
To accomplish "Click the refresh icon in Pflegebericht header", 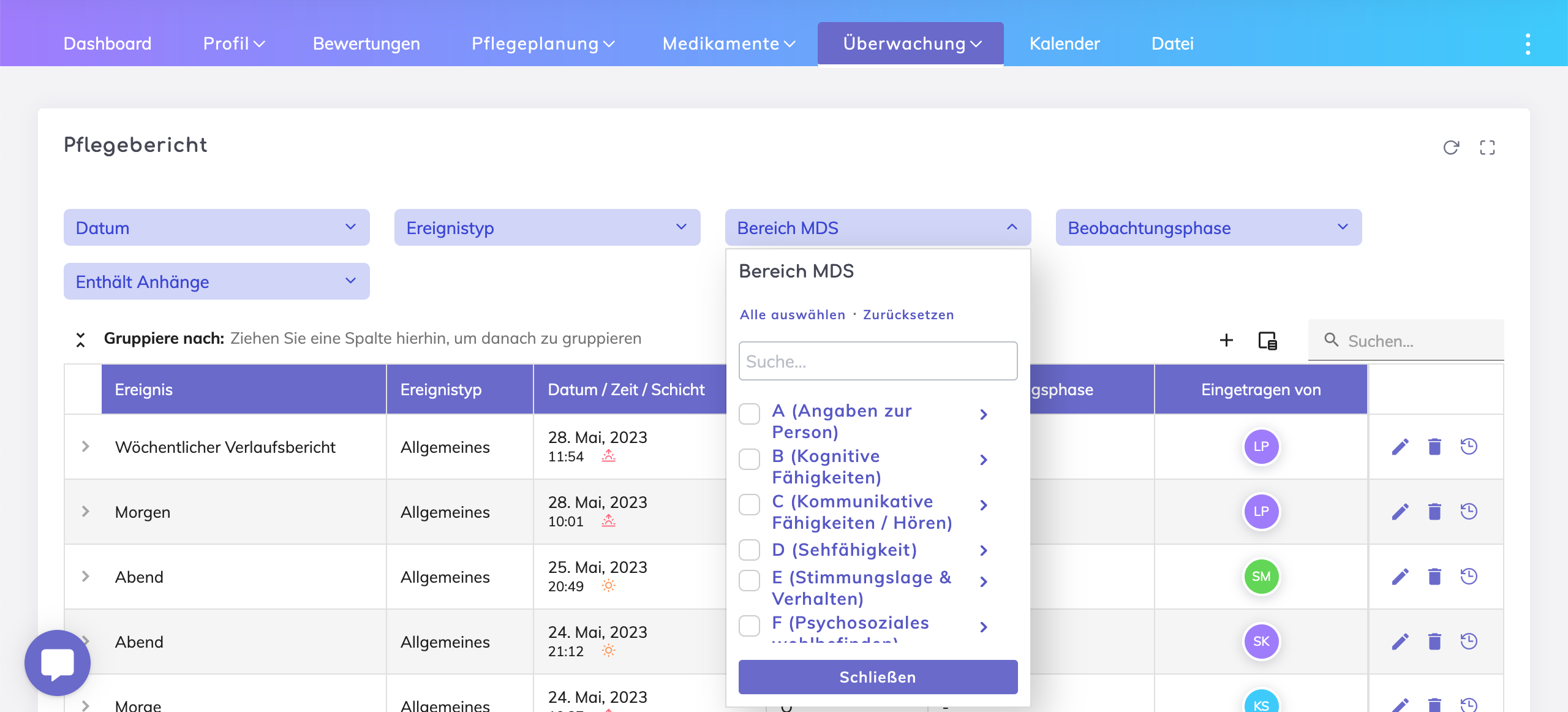I will click(1450, 148).
